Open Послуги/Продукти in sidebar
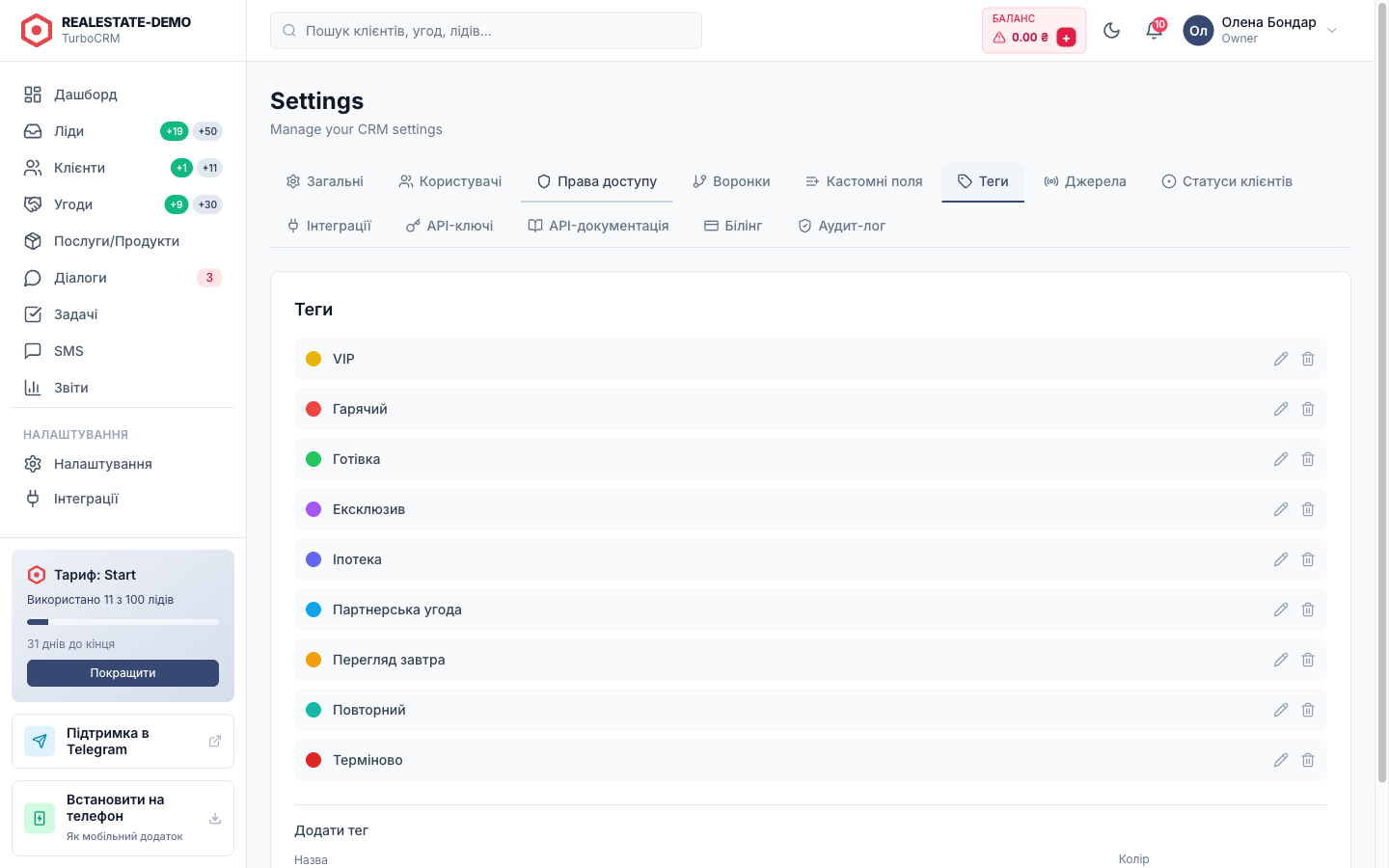The image size is (1389, 868). [x=123, y=241]
